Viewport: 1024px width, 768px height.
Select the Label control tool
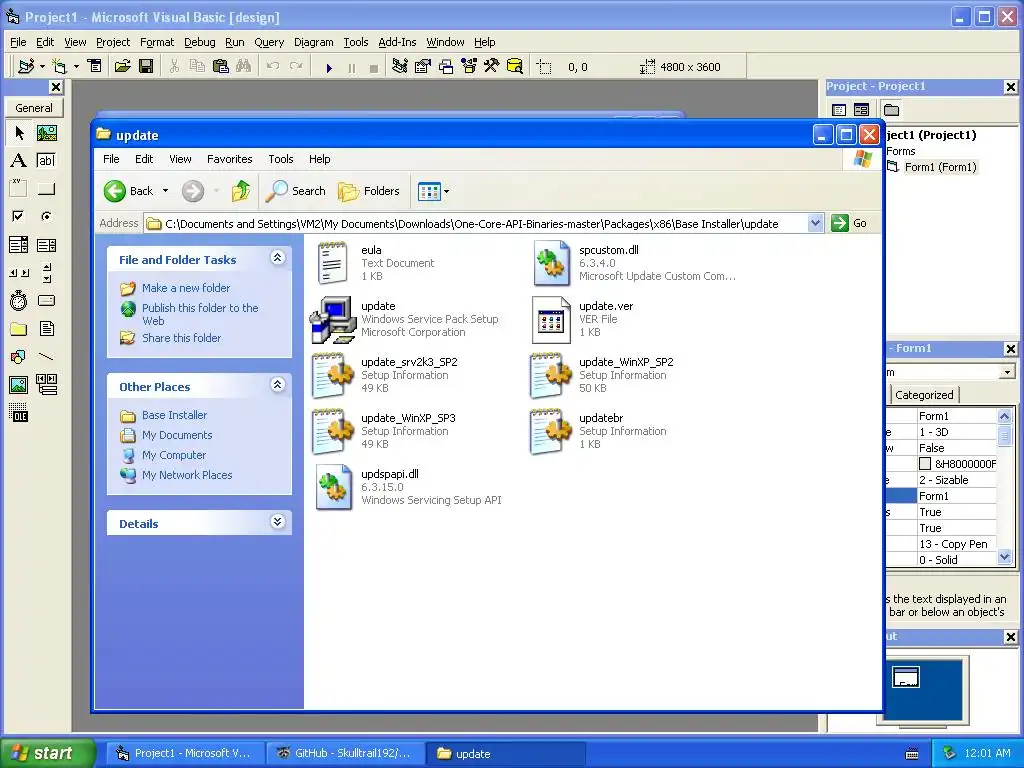tap(19, 161)
